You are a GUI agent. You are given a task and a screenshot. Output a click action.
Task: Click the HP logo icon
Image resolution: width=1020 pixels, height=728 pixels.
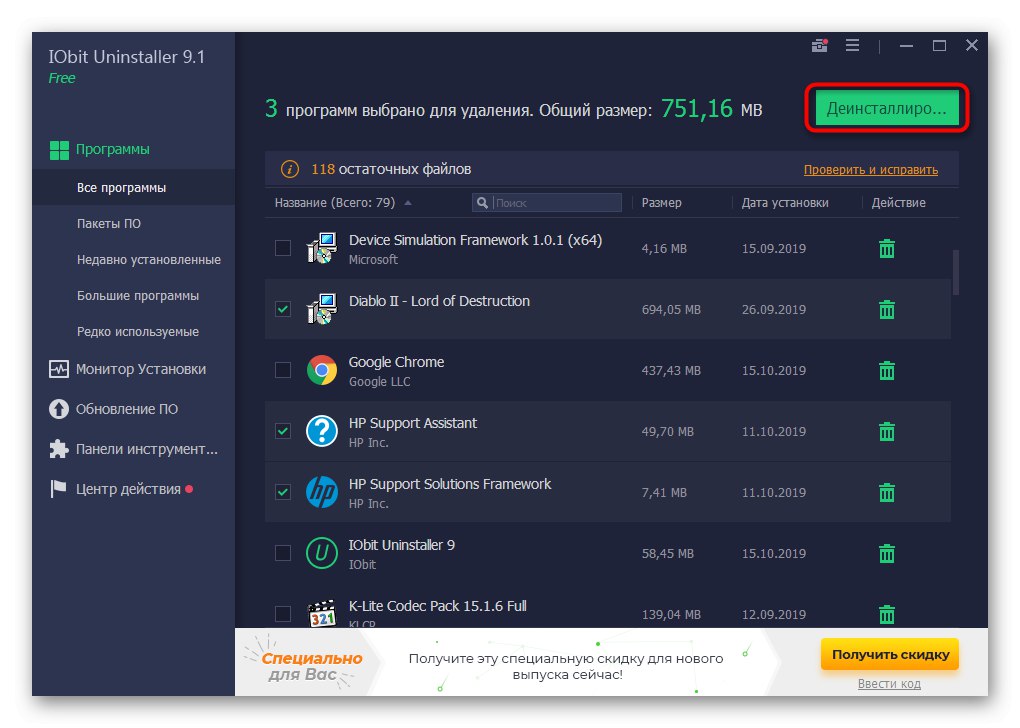tap(322, 492)
